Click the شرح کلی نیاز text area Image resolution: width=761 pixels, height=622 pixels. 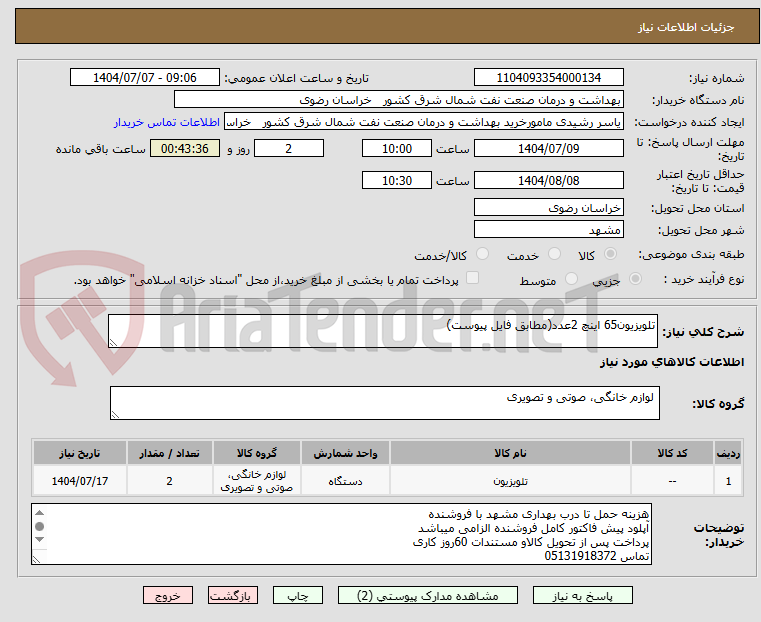[x=382, y=331]
